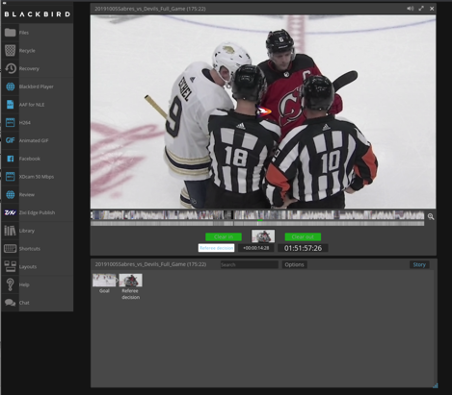Toggle the player volume speaker icon
This screenshot has width=452, height=395.
pos(410,9)
